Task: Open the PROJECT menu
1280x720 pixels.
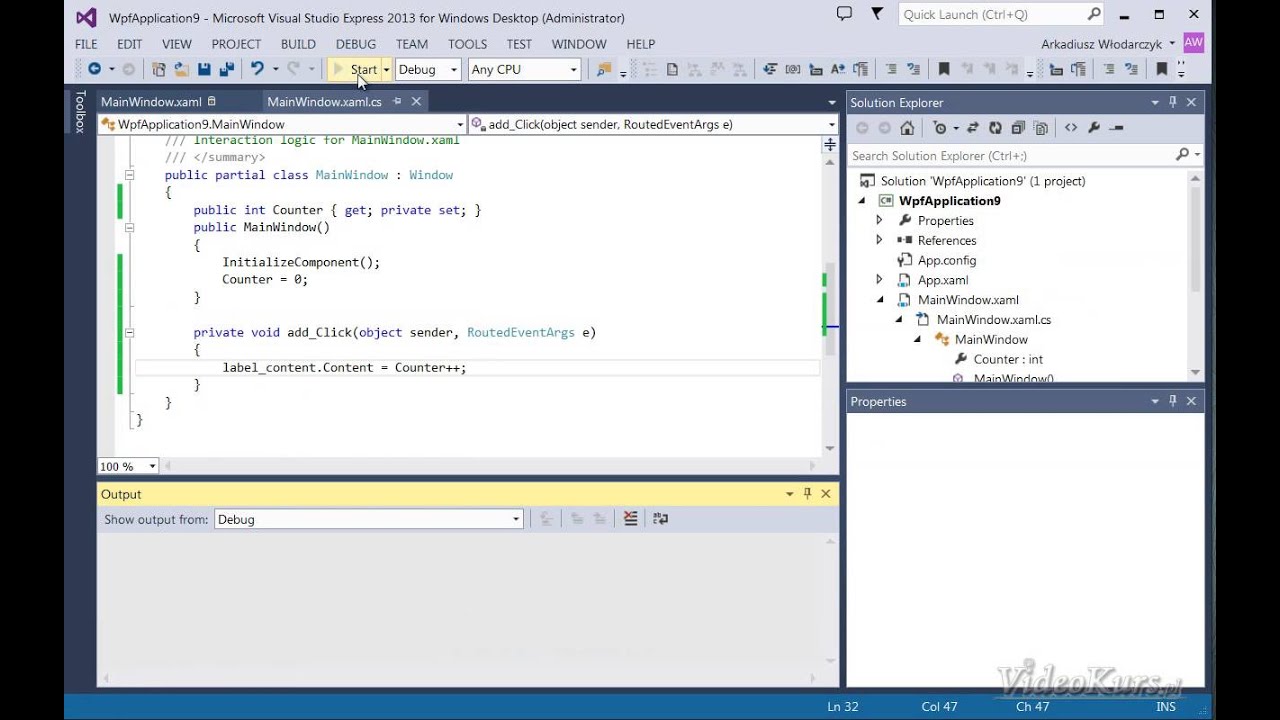Action: coord(236,44)
